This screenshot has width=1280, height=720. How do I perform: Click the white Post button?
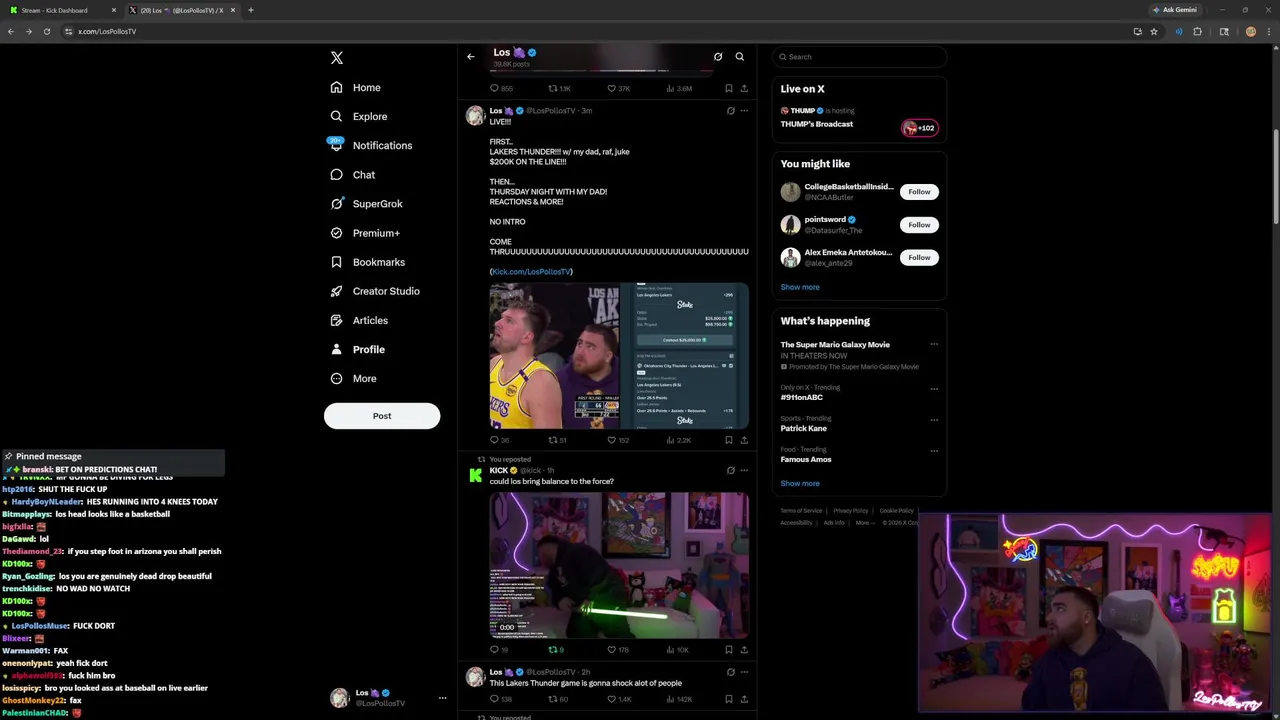382,416
